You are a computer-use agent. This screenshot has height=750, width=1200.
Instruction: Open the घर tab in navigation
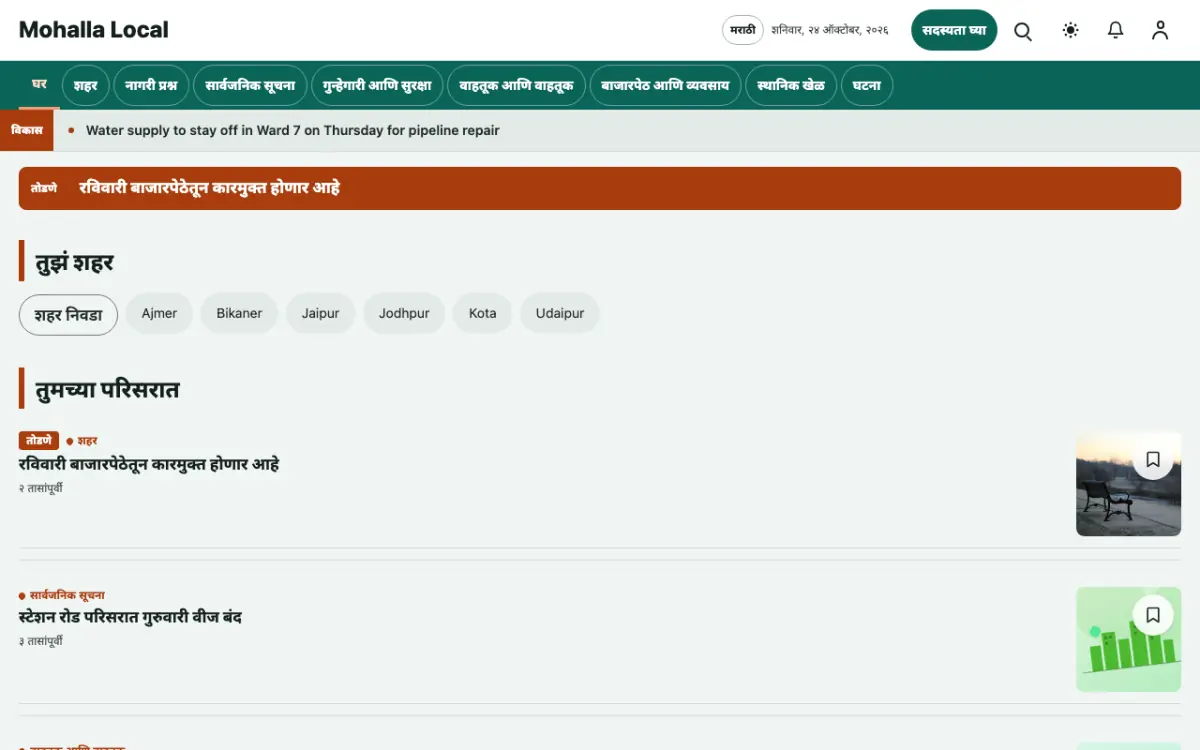[x=40, y=85]
